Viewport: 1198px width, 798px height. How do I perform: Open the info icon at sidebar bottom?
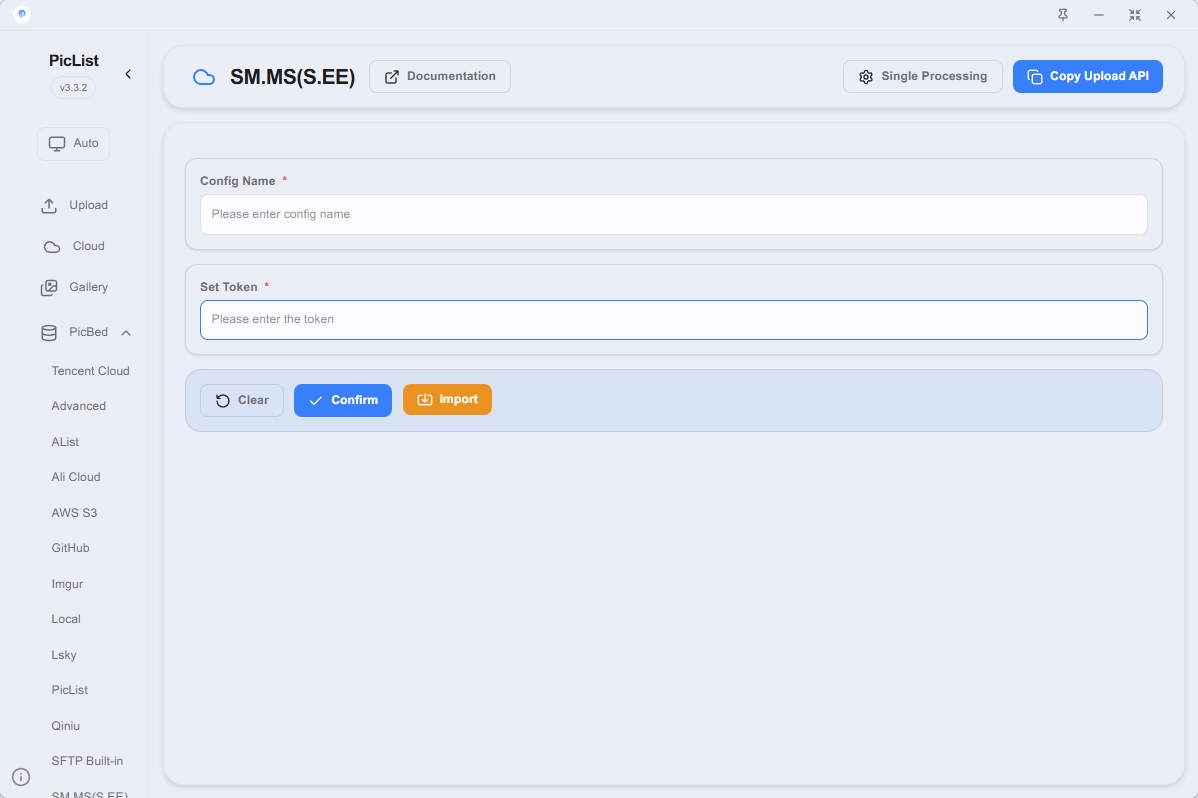pyautogui.click(x=21, y=777)
